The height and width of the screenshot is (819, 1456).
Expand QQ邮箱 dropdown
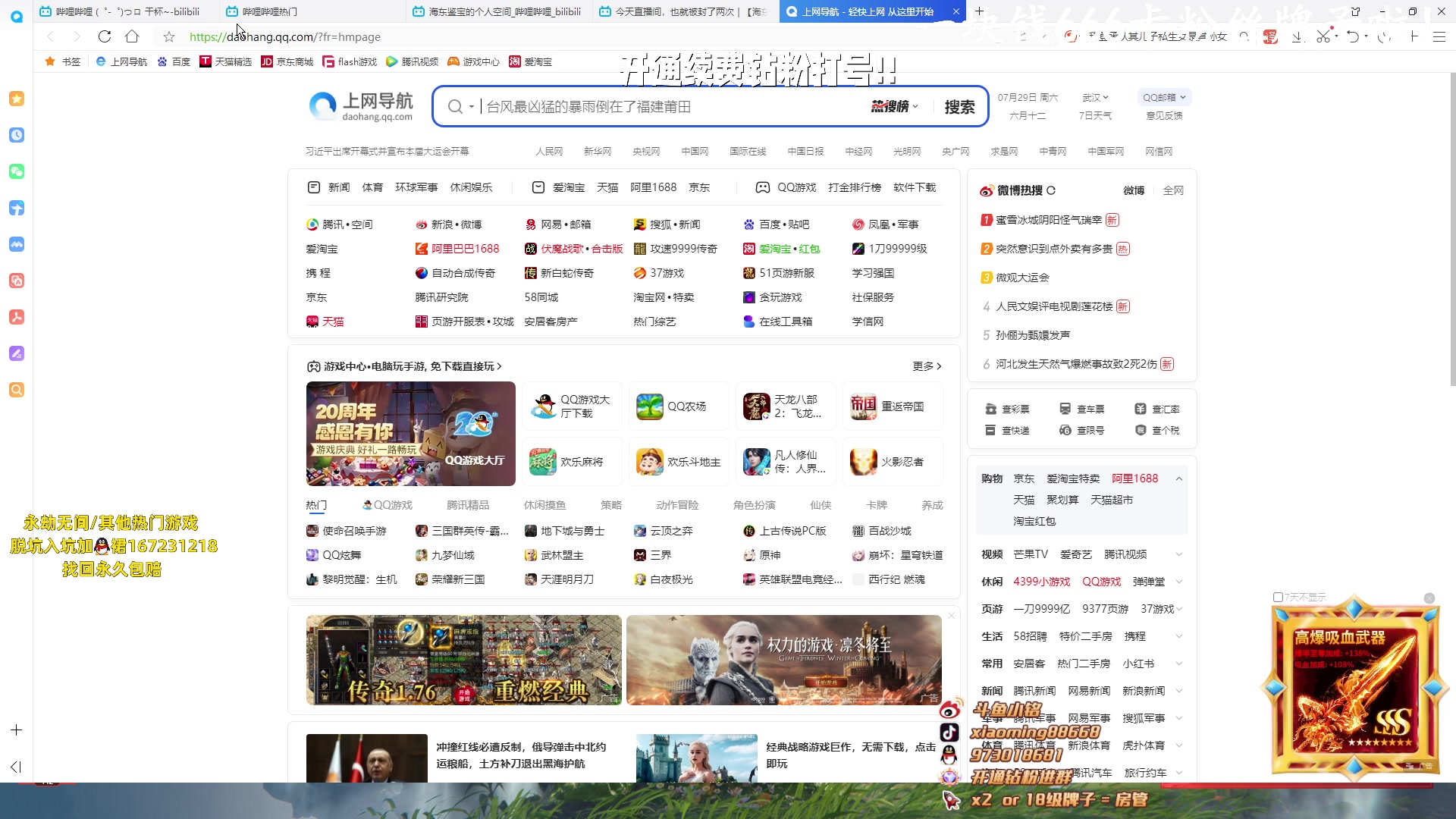point(1164,97)
